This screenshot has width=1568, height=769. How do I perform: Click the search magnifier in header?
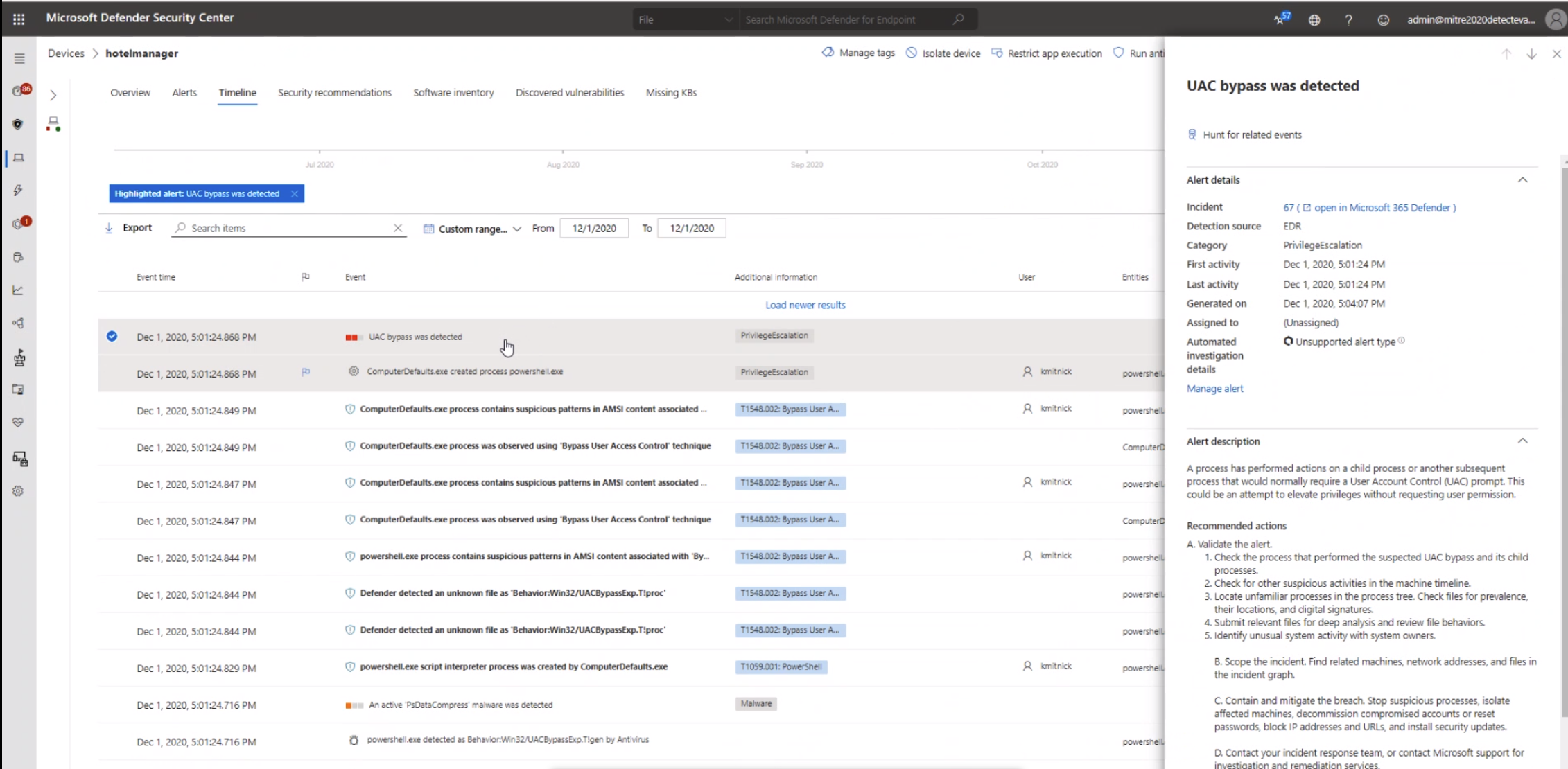(x=959, y=19)
